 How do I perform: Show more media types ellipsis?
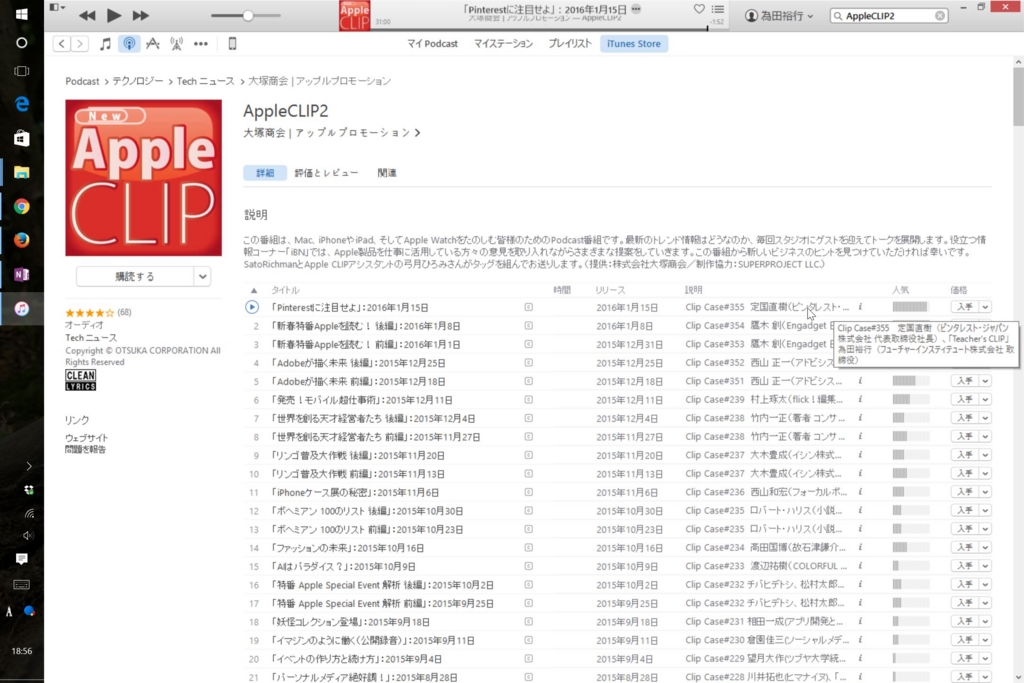point(201,44)
